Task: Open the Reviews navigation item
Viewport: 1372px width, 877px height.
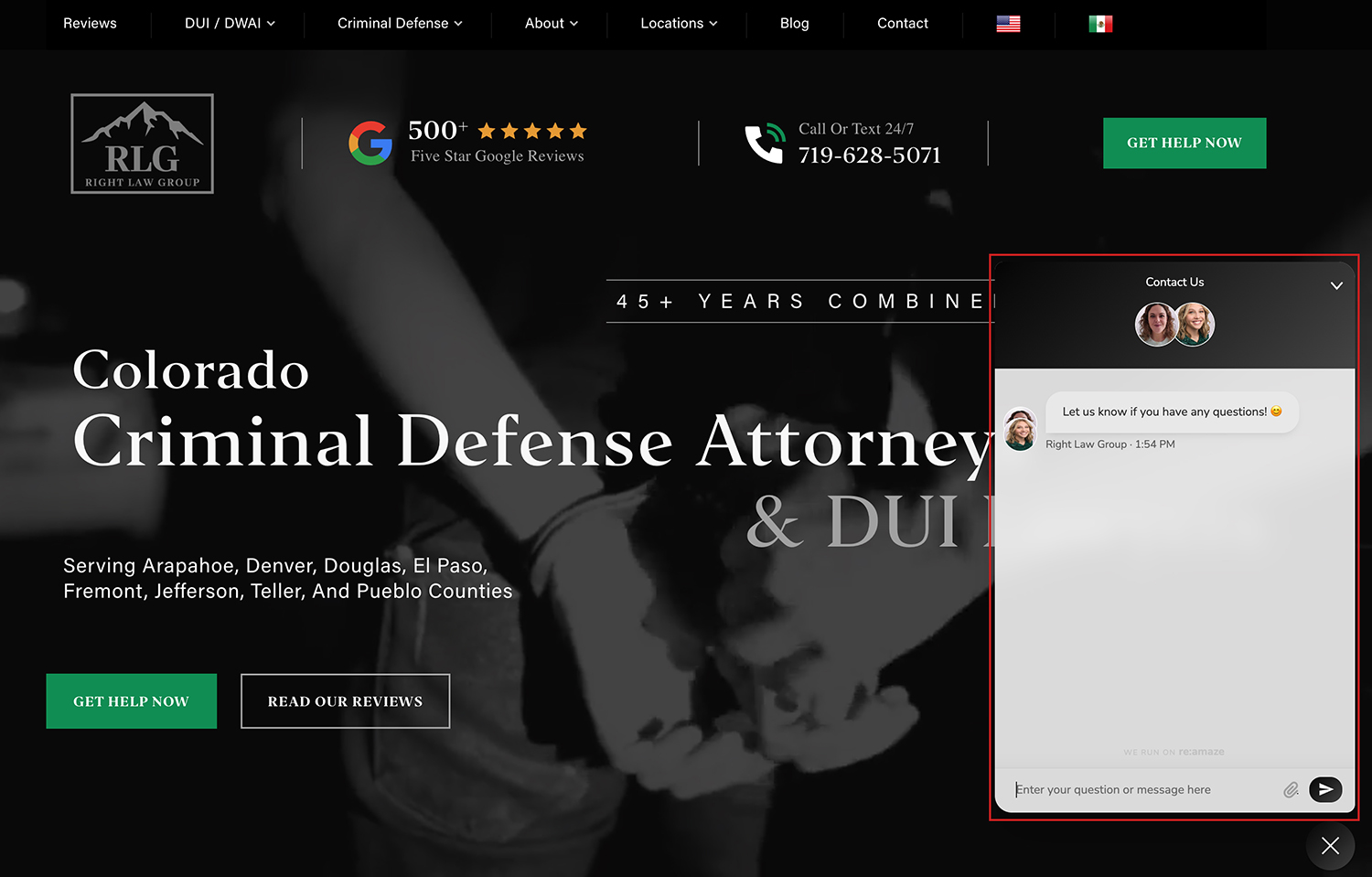Action: pos(89,24)
